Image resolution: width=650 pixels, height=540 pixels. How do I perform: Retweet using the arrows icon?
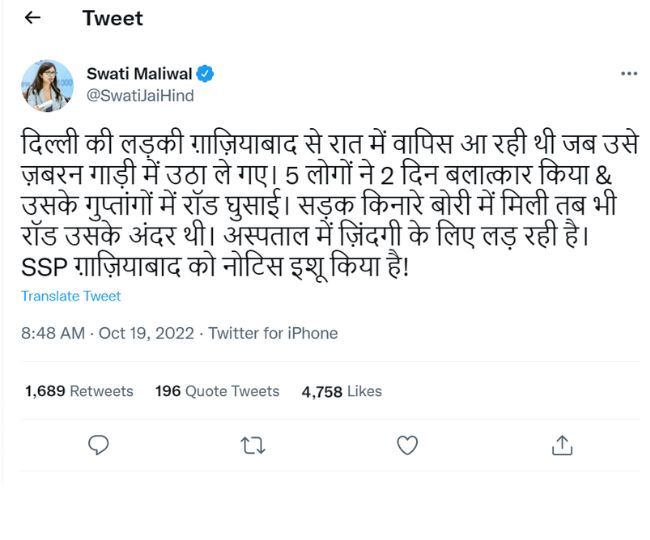tap(253, 446)
